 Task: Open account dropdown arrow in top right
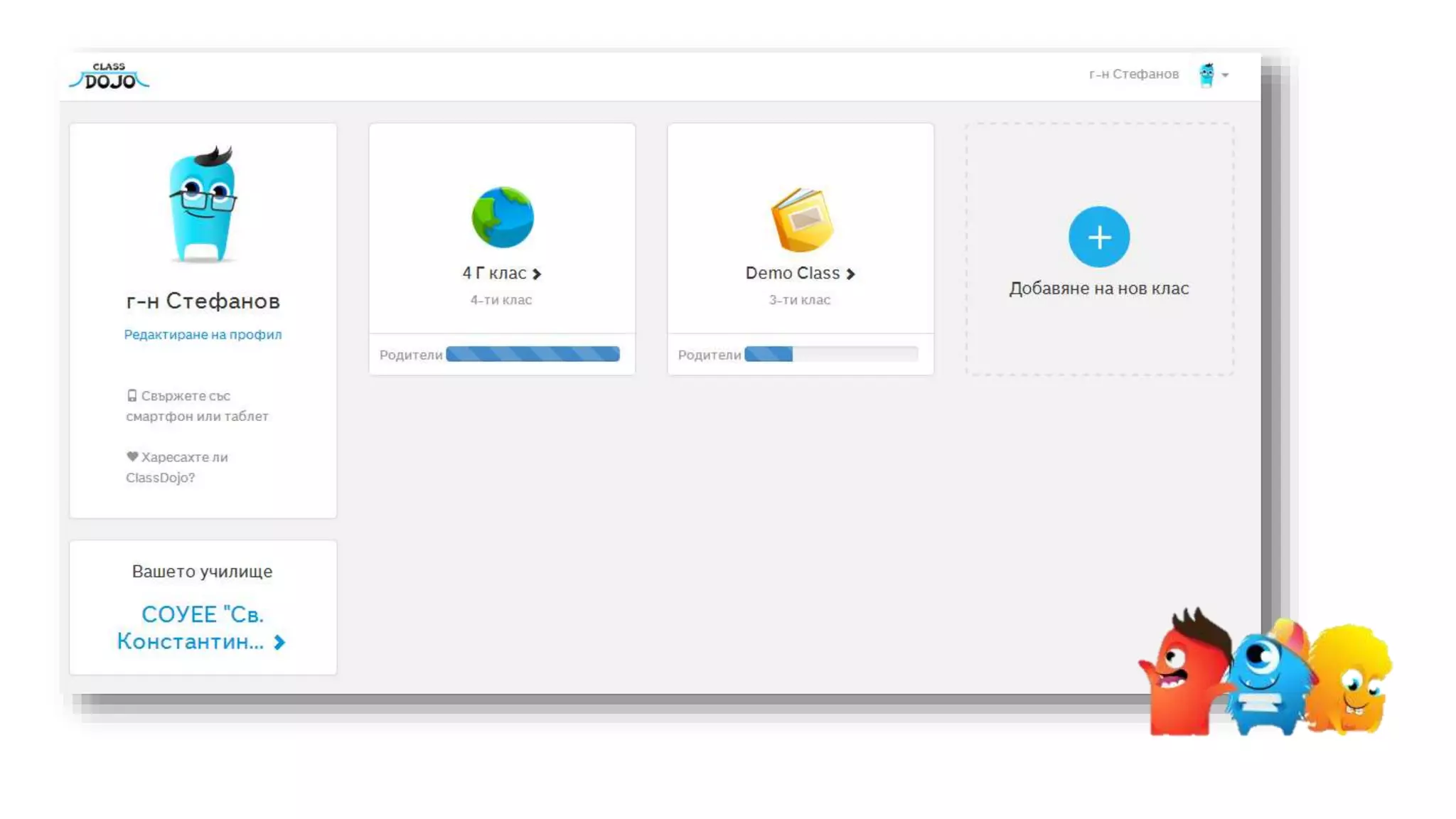(1225, 75)
